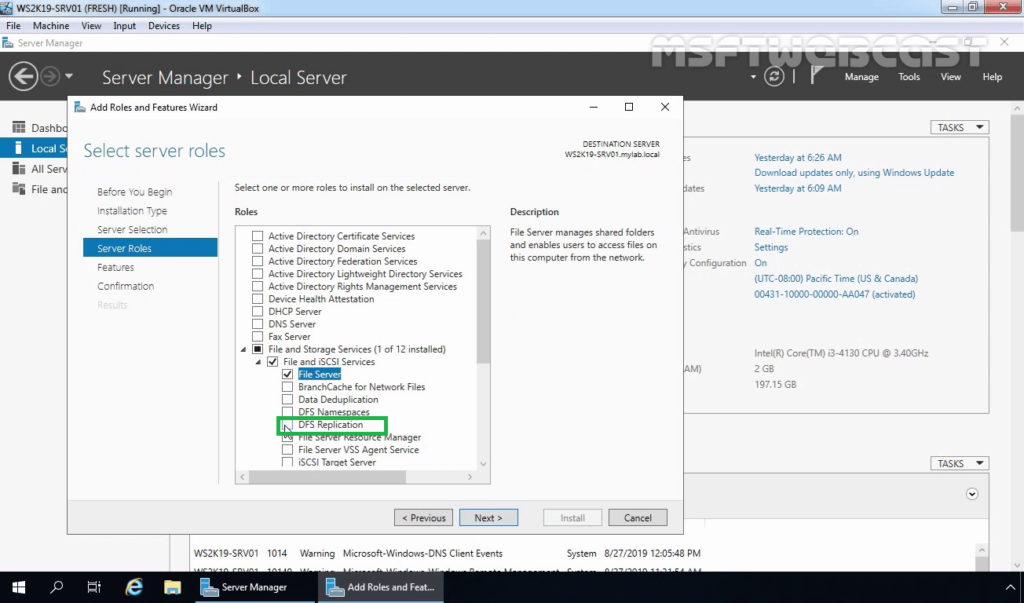This screenshot has height=603, width=1024.
Task: Select File and Storage icon in sidebar
Action: pos(19,189)
